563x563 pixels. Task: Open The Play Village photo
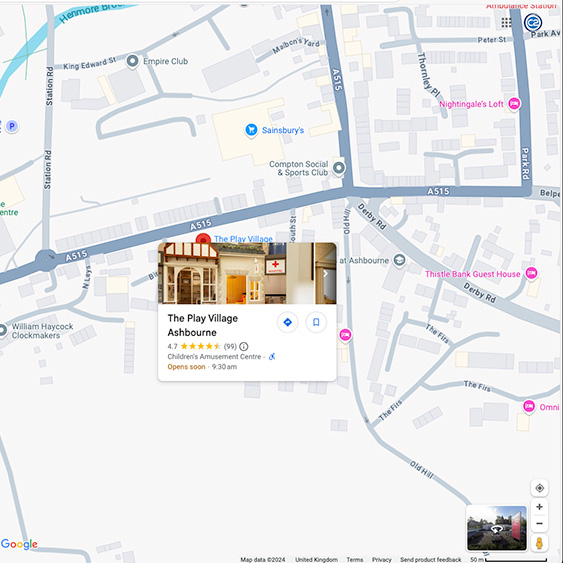(x=247, y=273)
